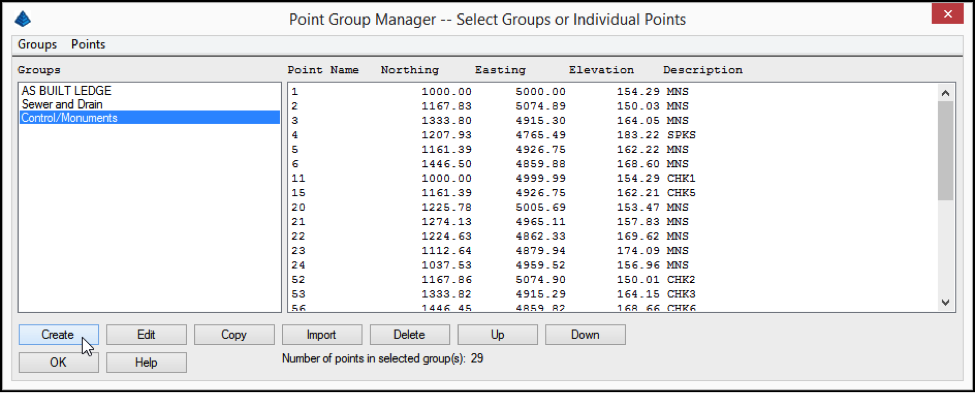Click the Description column header
975x393 pixels.
click(703, 70)
